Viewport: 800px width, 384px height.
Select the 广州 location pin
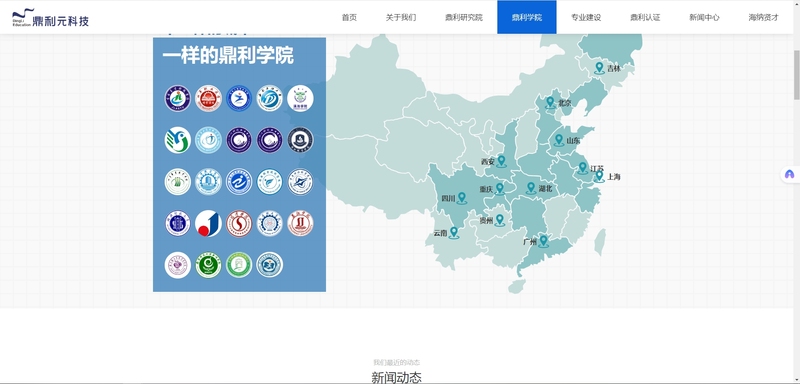(x=543, y=242)
